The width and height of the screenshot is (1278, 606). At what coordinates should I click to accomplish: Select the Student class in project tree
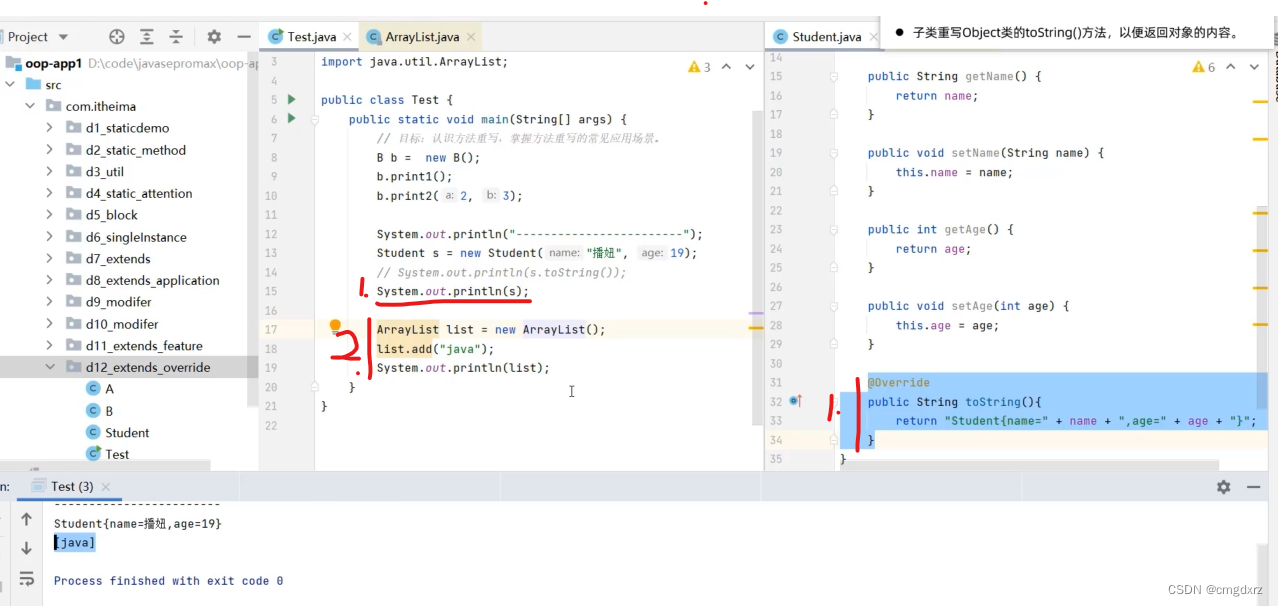(x=126, y=432)
